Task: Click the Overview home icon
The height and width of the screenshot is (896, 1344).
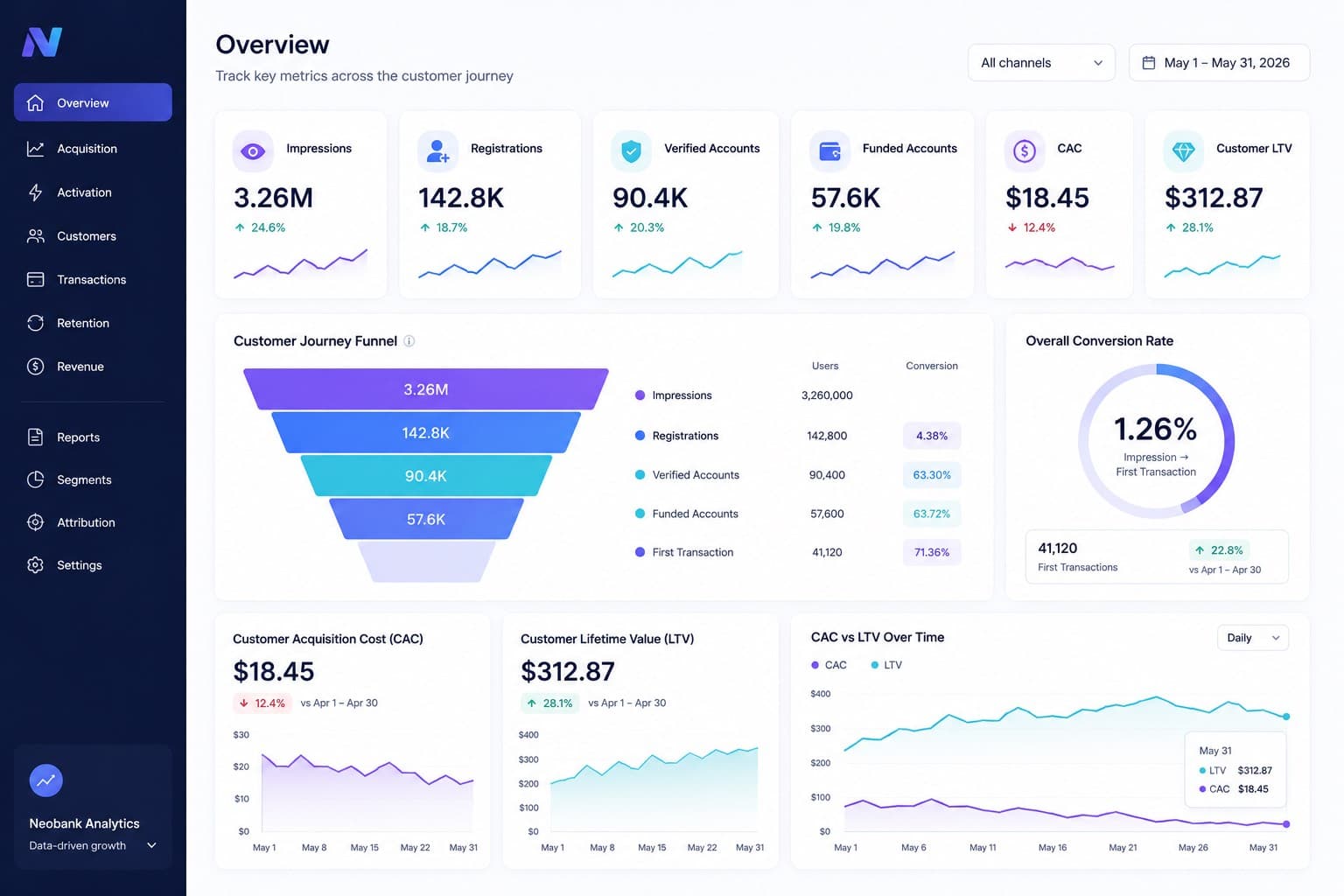Action: coord(35,102)
